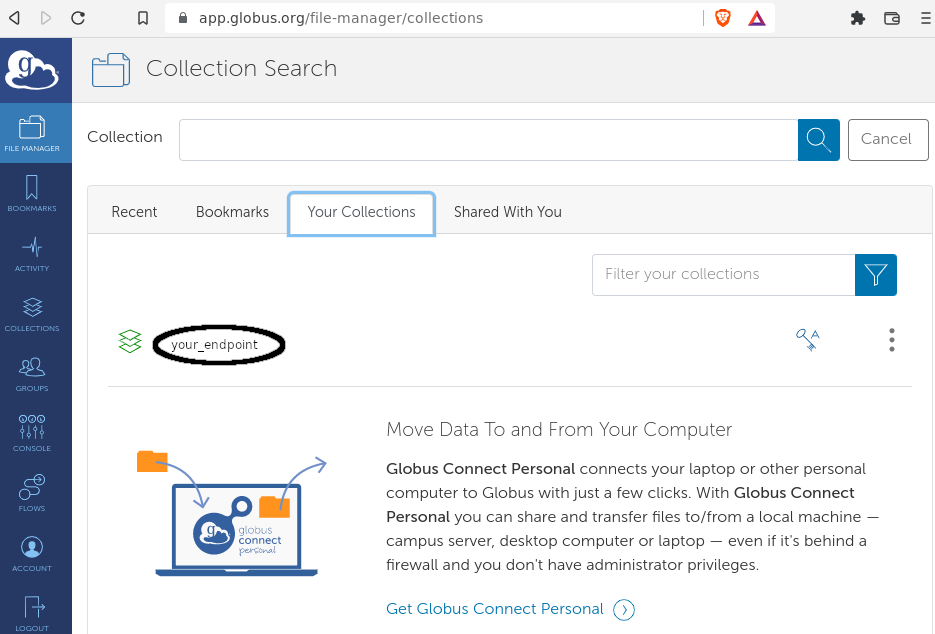The height and width of the screenshot is (634, 935).
Task: Open Activity in sidebar
Action: point(32,253)
